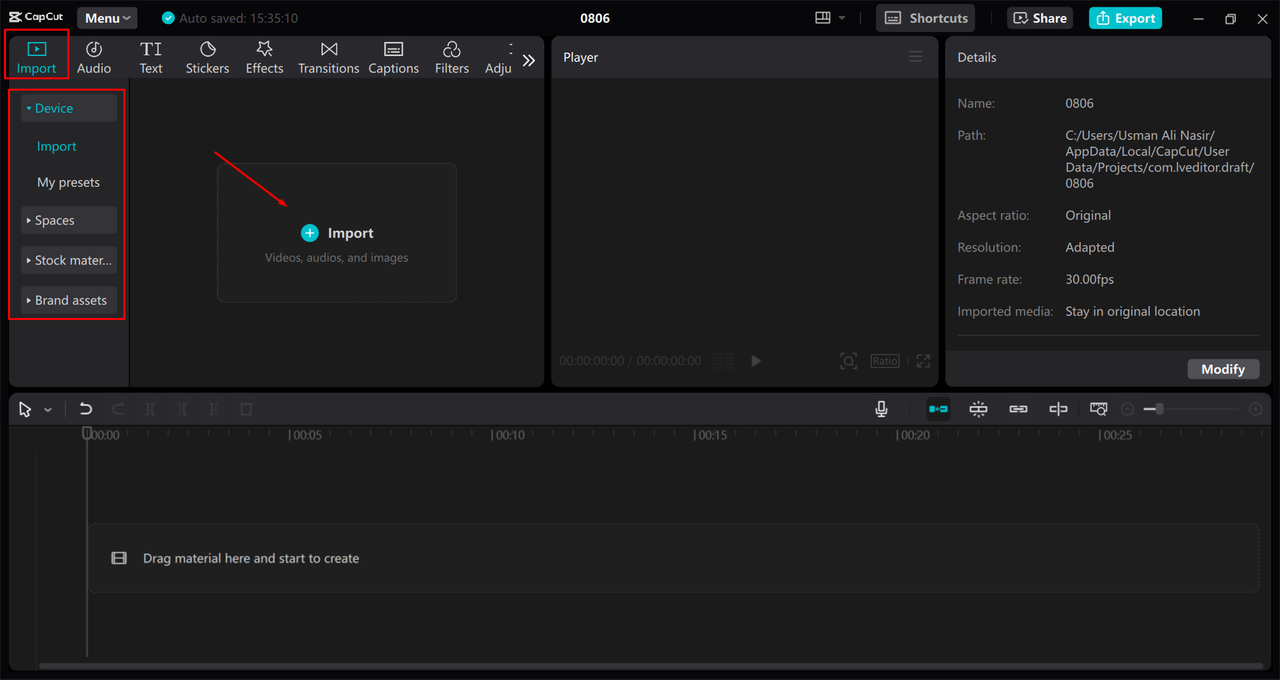1280x680 pixels.
Task: Click the timeline ruler at 00:20
Action: coord(914,435)
